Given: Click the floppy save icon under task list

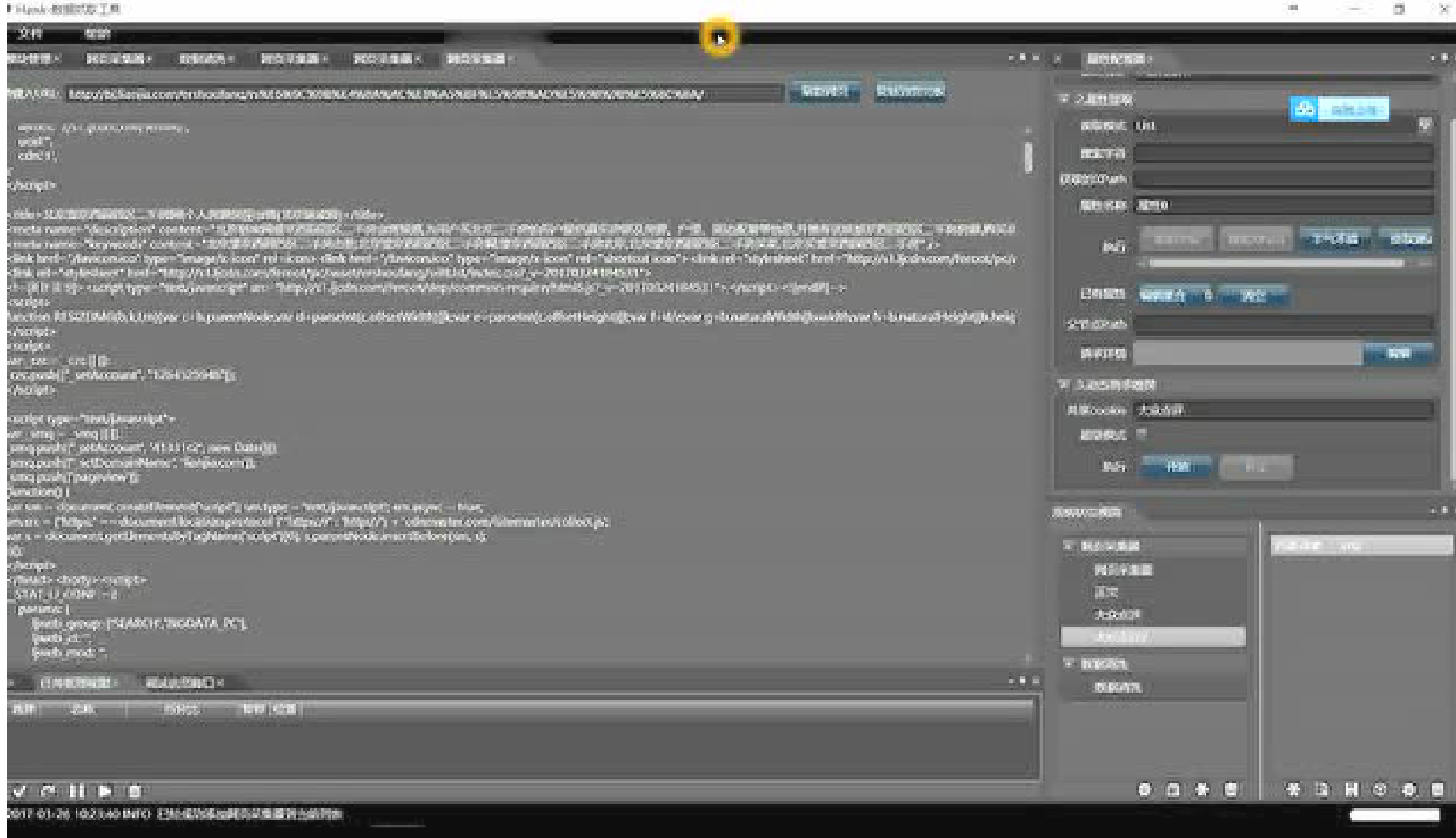Looking at the screenshot, I should tap(1351, 789).
